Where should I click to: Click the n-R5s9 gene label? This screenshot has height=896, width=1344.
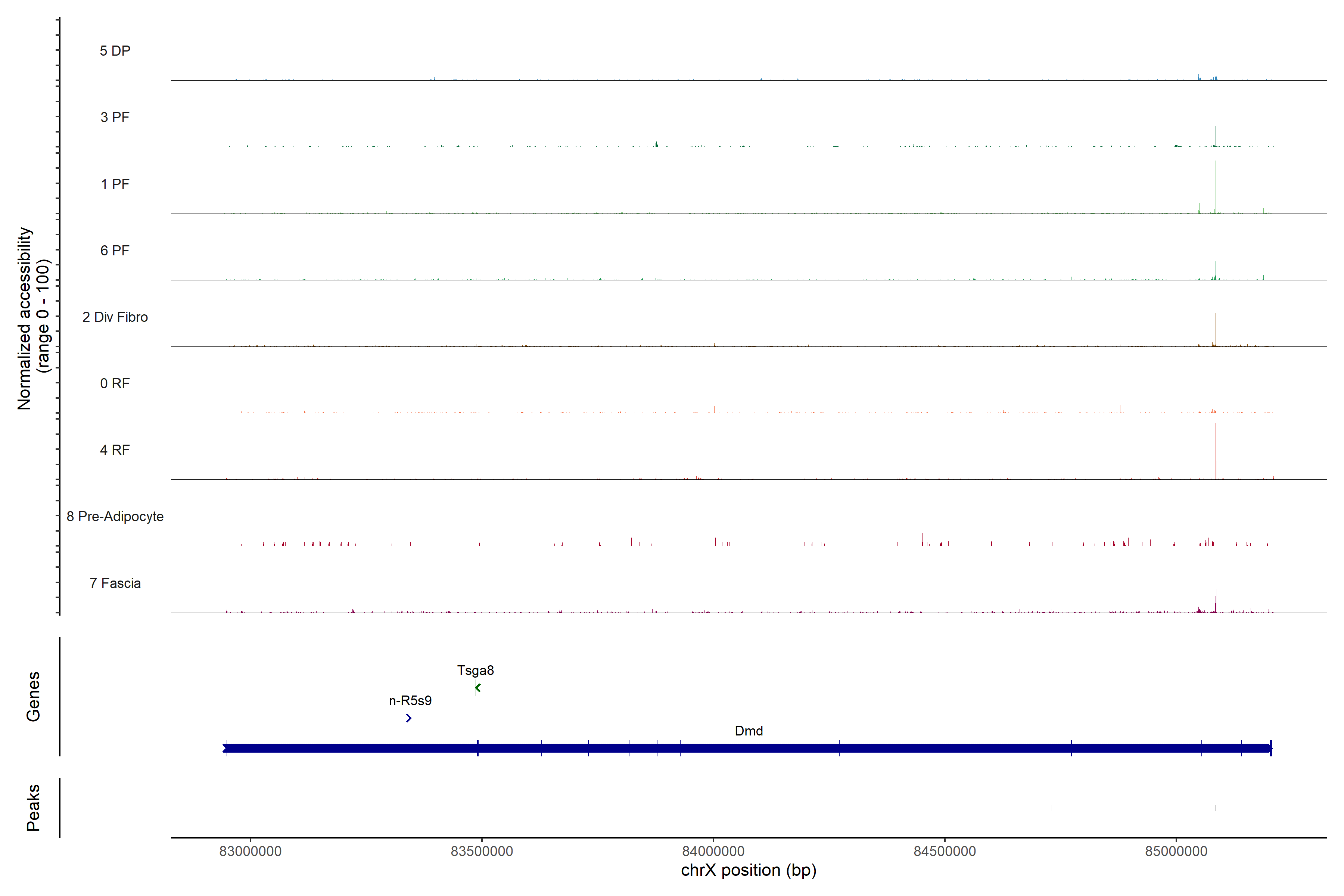[410, 701]
